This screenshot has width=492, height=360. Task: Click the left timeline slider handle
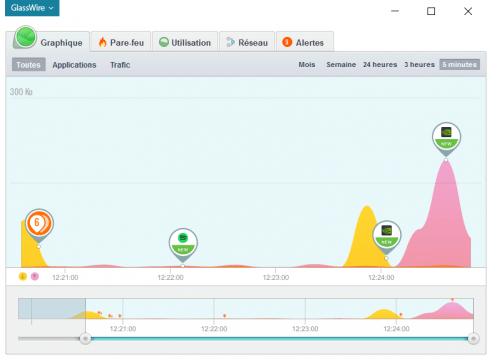point(85,339)
